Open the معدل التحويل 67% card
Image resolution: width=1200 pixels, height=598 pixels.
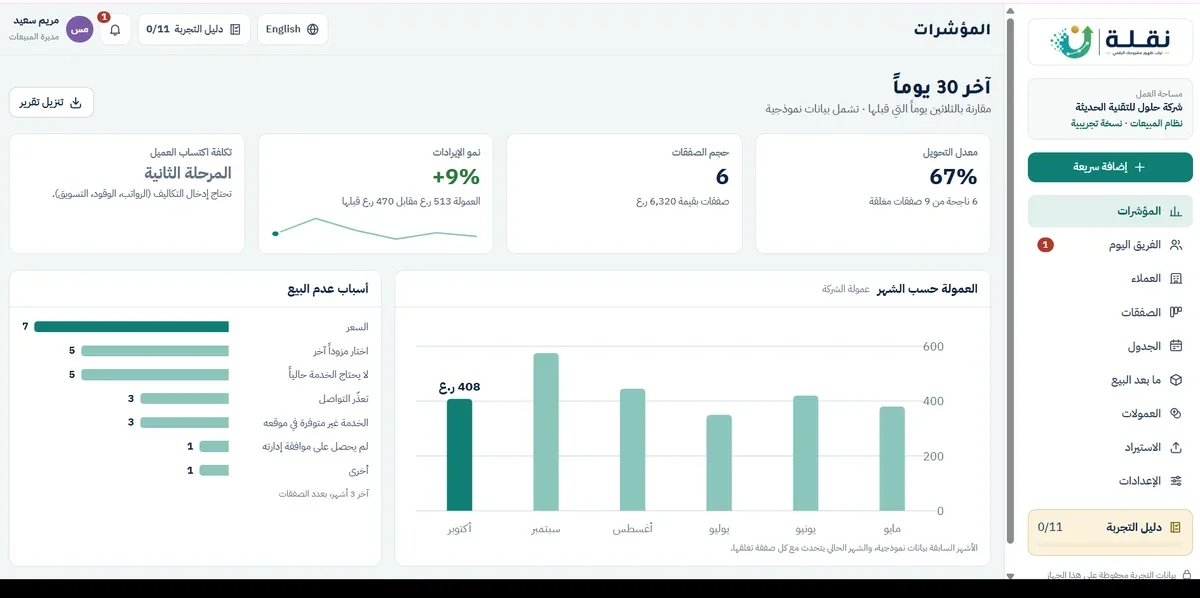(x=872, y=194)
